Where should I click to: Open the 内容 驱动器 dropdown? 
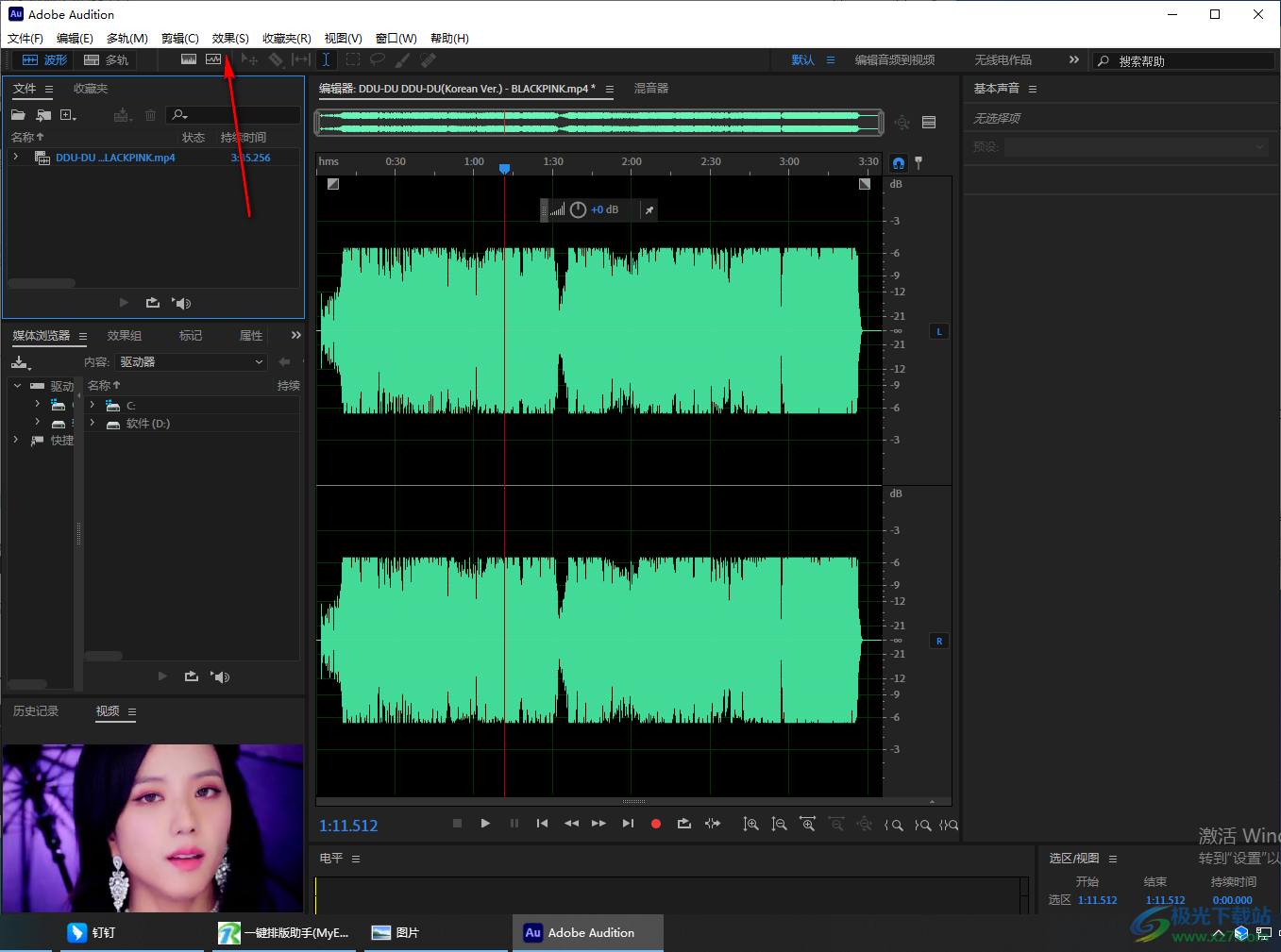191,362
